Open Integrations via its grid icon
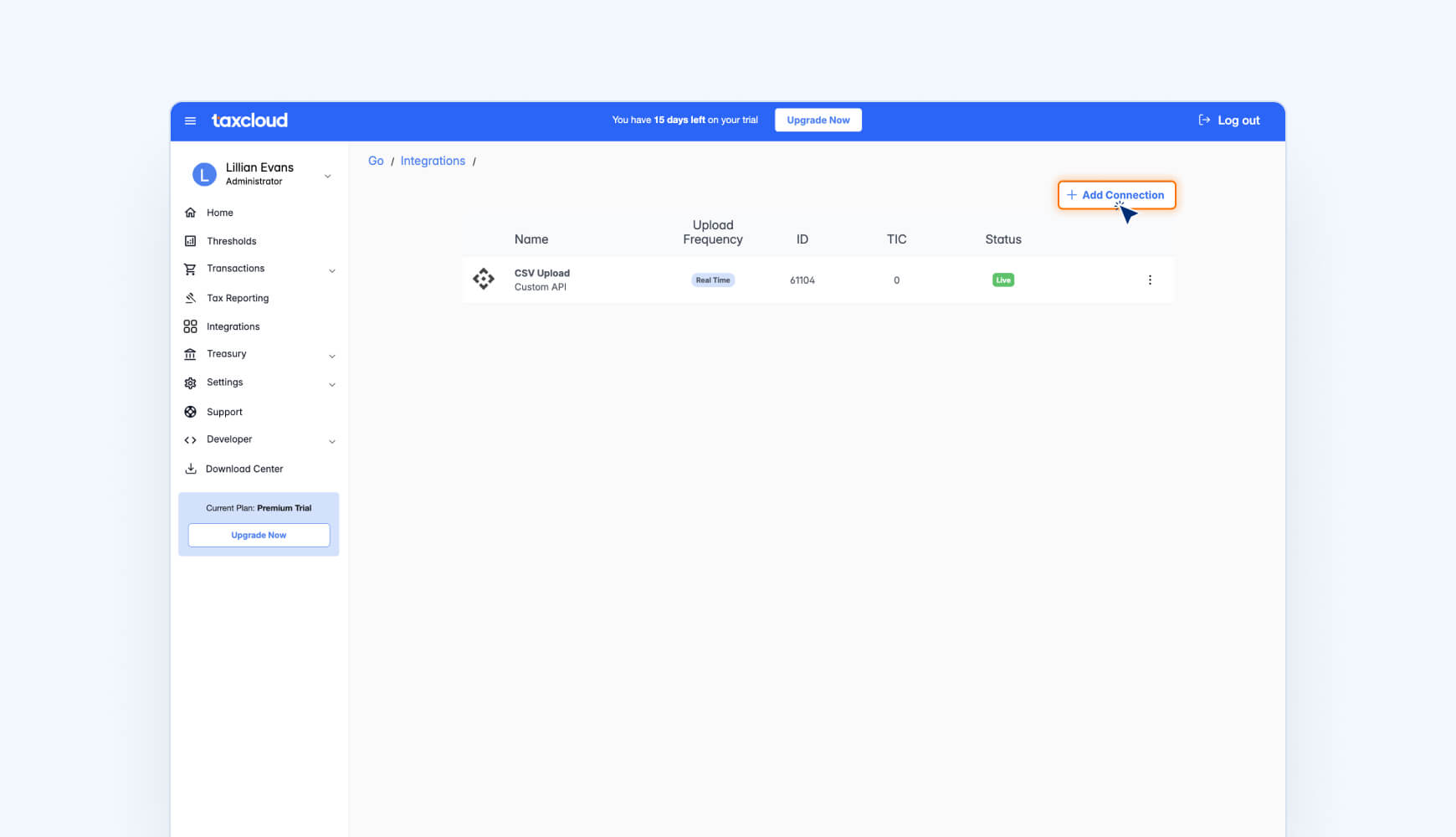 click(191, 326)
